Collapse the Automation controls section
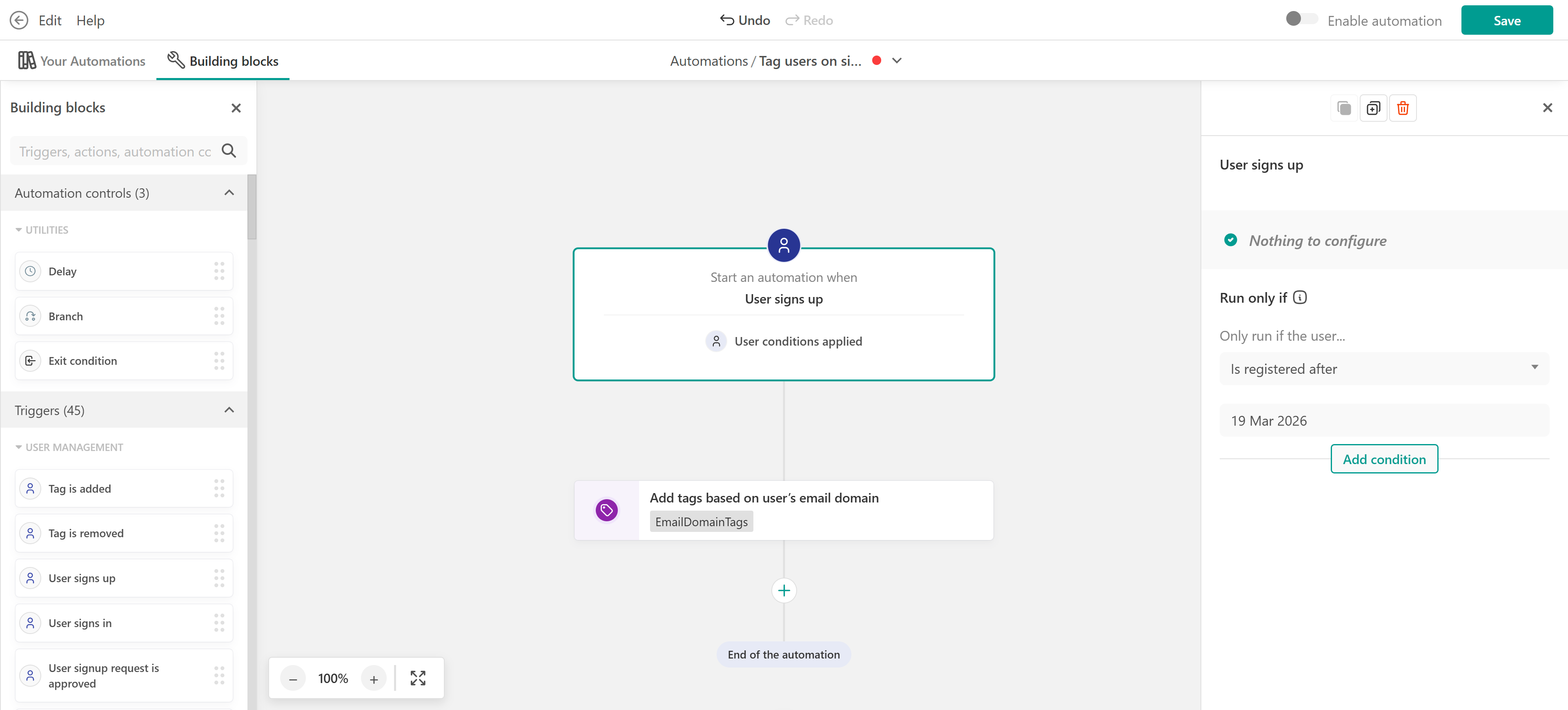Image resolution: width=1568 pixels, height=710 pixels. point(229,192)
